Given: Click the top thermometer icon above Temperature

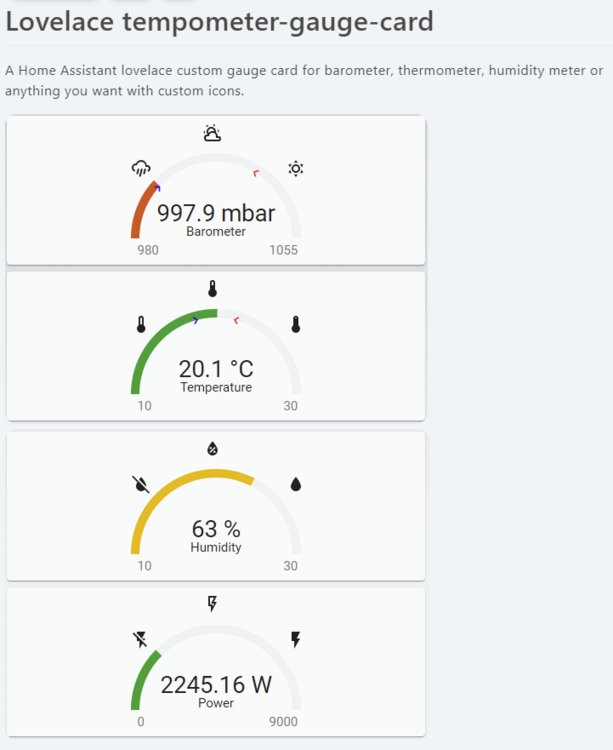Looking at the screenshot, I should (212, 289).
